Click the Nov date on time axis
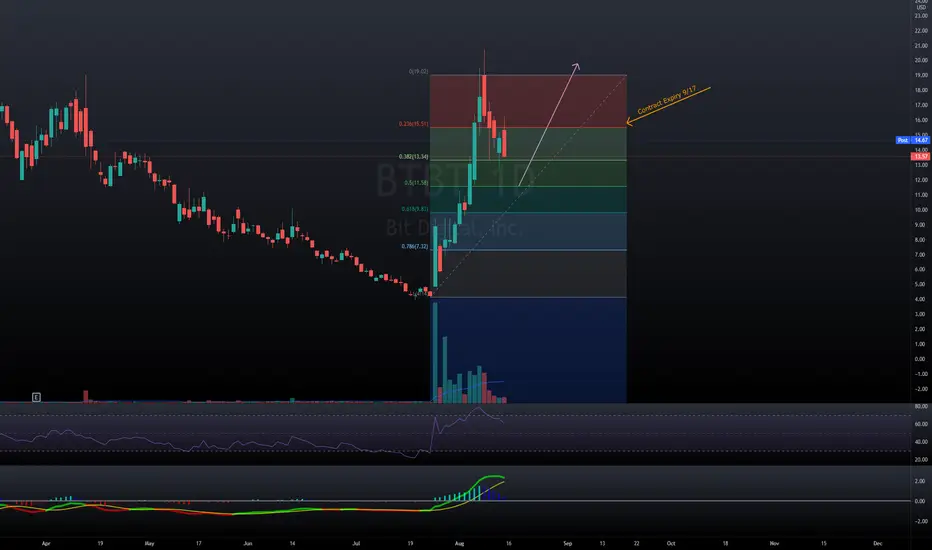932x550 pixels. pos(774,543)
